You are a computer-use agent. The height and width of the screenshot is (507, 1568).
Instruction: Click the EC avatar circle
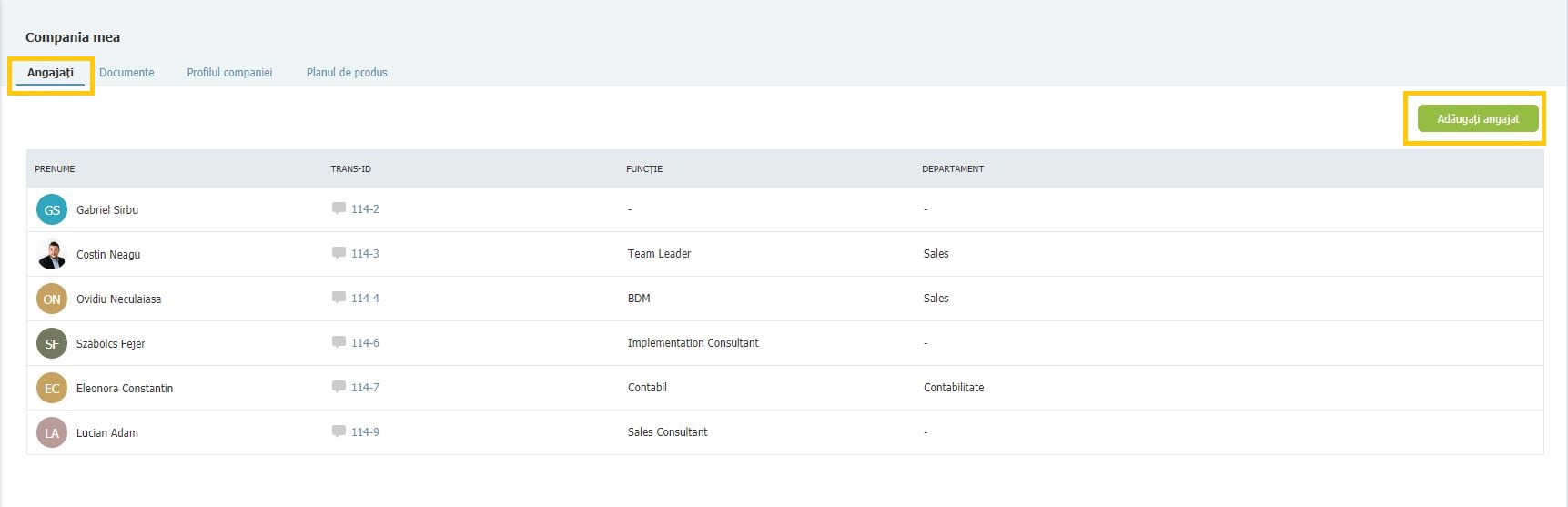point(52,388)
